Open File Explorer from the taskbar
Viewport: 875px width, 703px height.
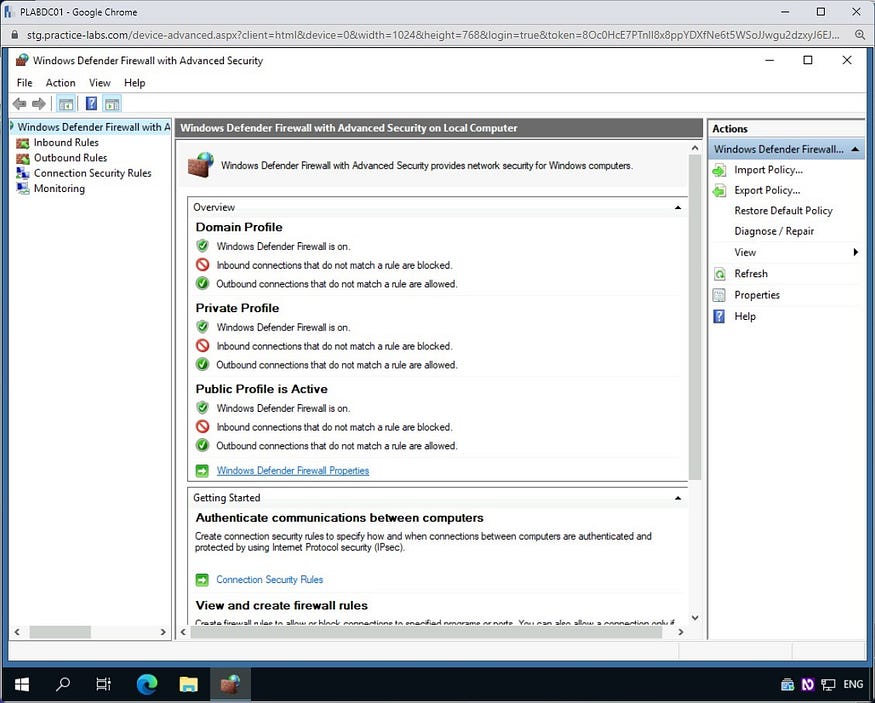click(x=189, y=684)
